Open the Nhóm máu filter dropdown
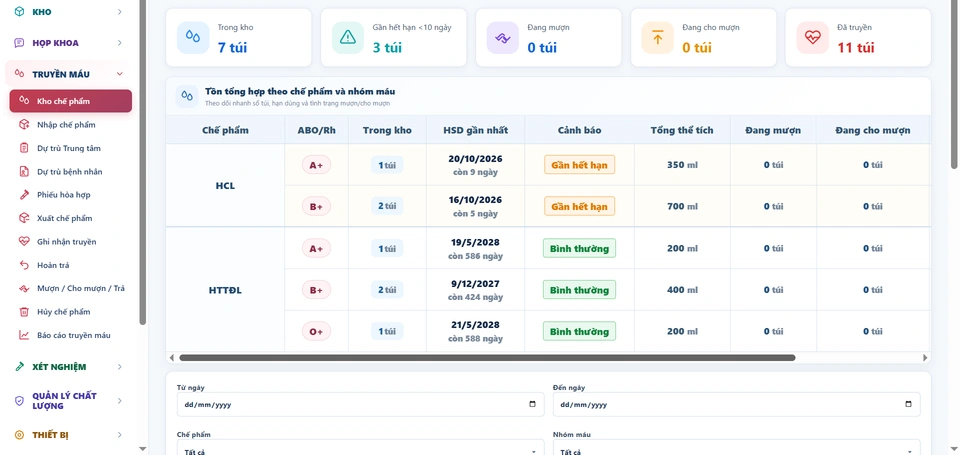The image size is (960, 455). (737, 448)
